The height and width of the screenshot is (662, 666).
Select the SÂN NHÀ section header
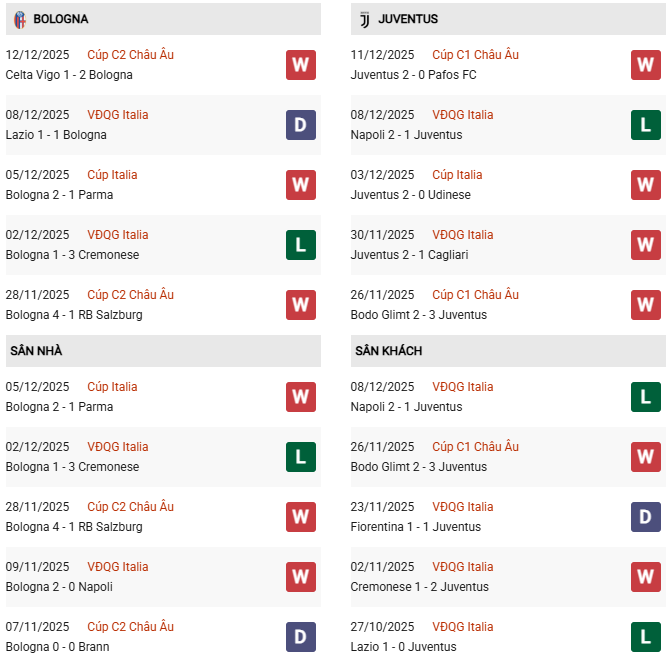point(36,351)
